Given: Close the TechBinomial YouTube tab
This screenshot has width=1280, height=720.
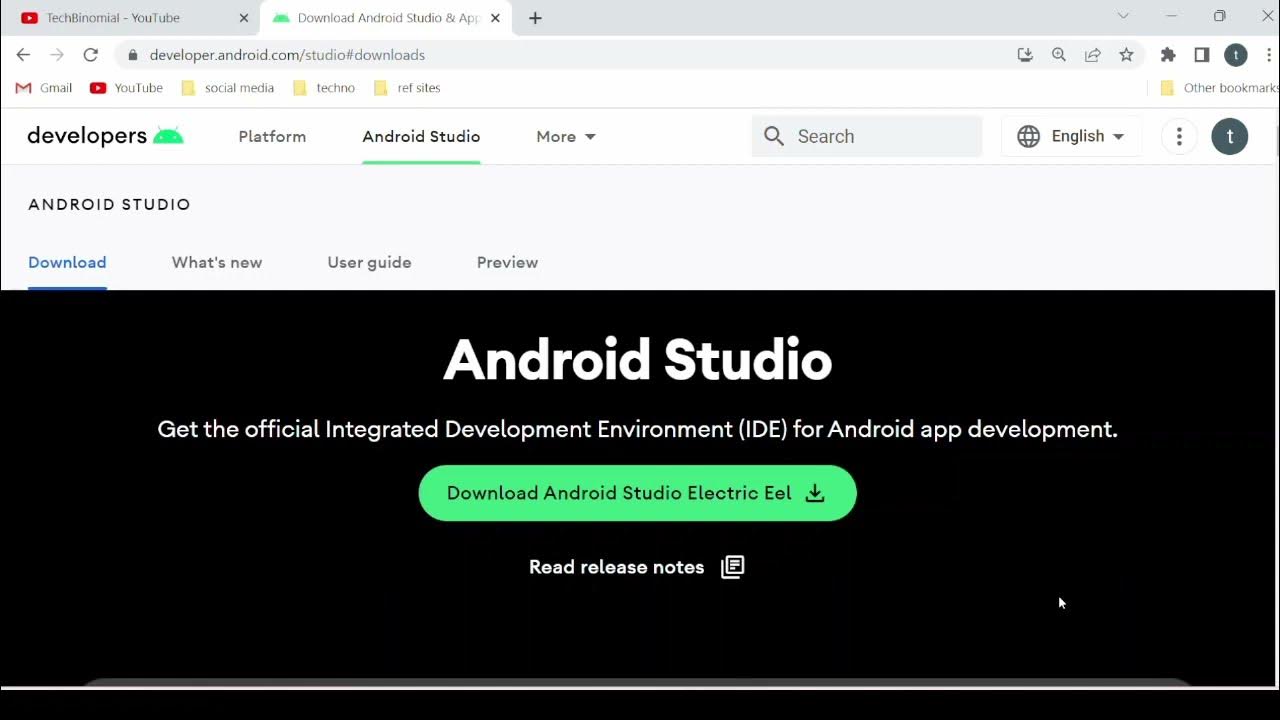Looking at the screenshot, I should tap(243, 18).
